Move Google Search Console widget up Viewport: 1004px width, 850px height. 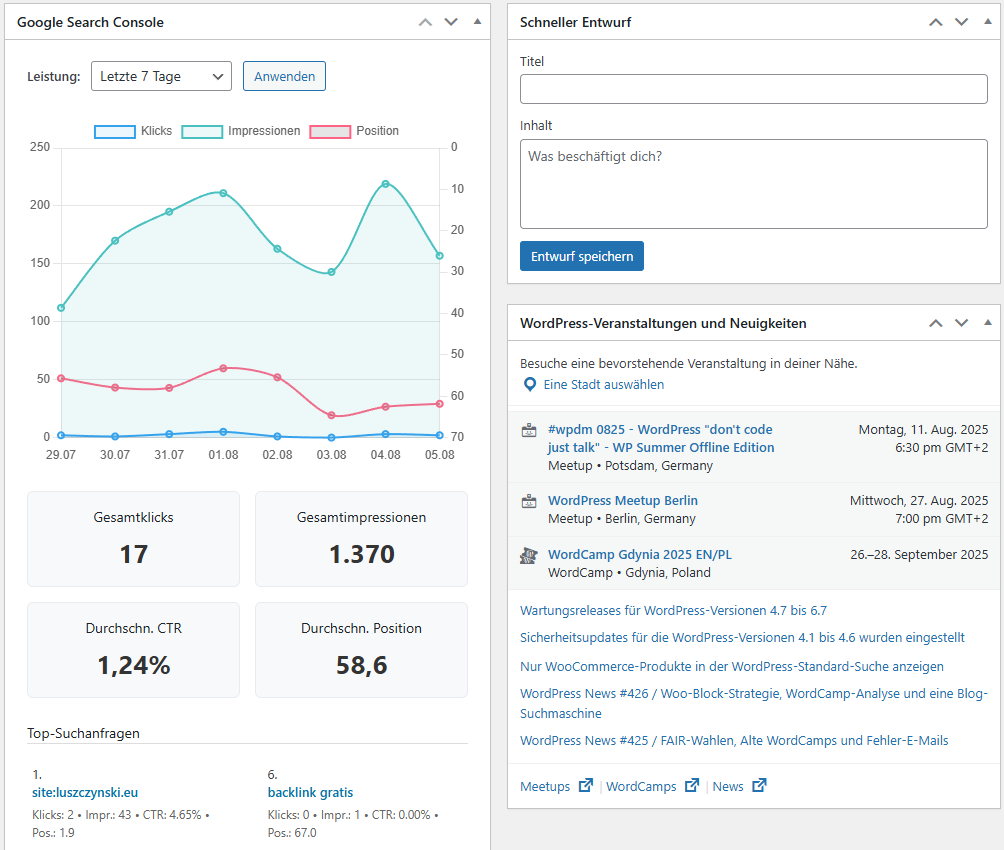(x=425, y=22)
